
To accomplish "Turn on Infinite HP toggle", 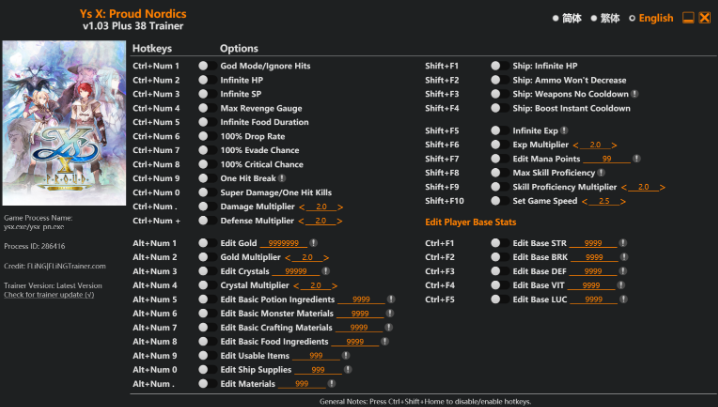I will (207, 80).
